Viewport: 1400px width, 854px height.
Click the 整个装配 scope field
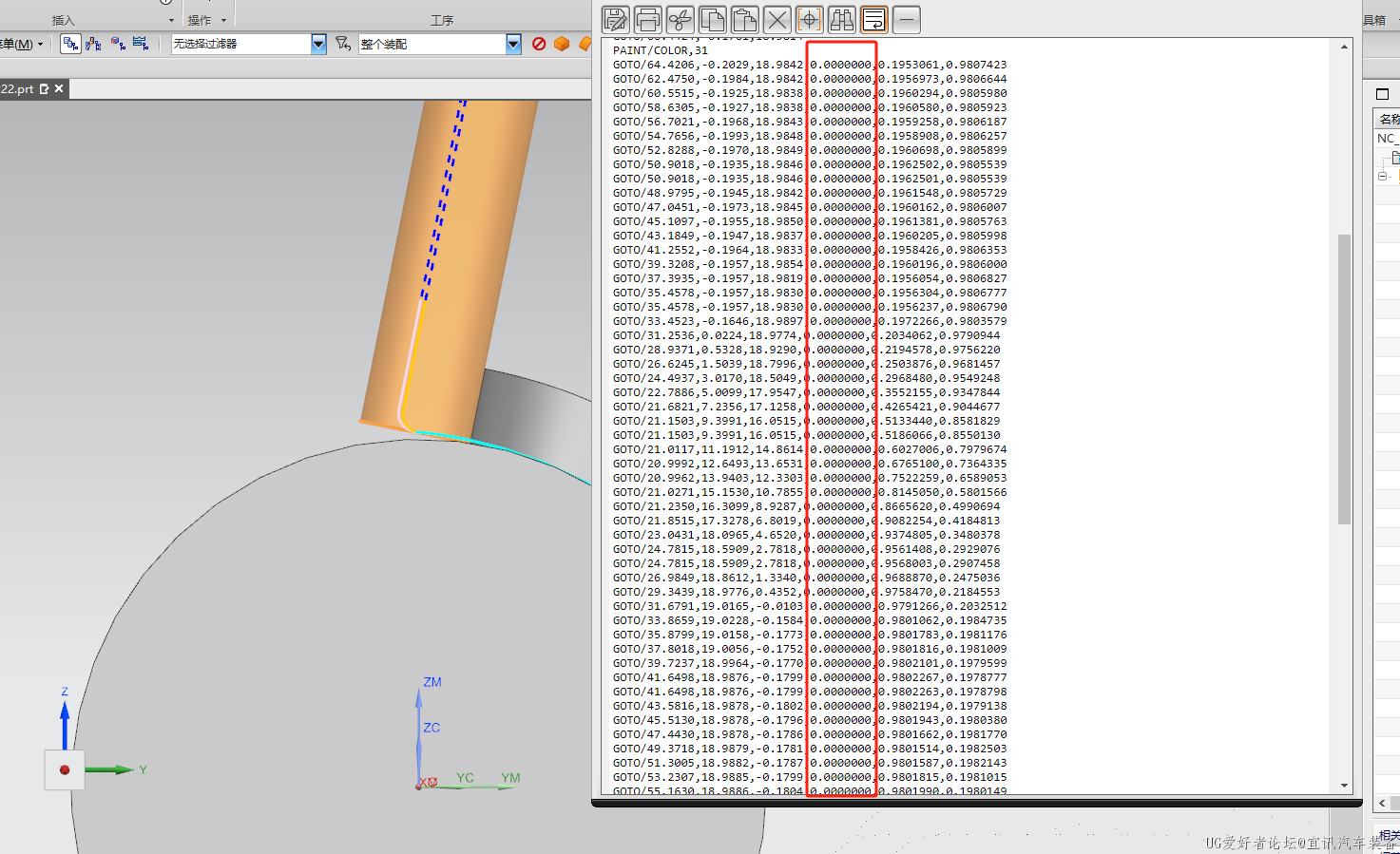(432, 44)
